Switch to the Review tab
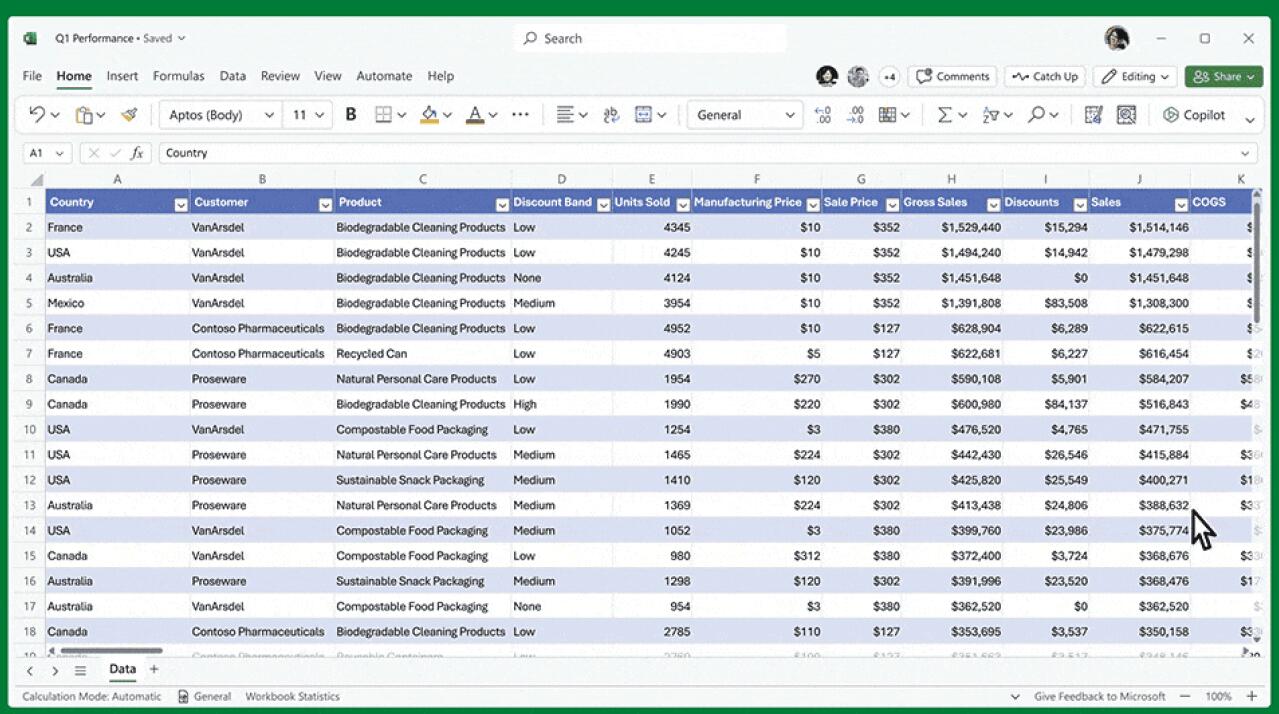Viewport: 1279px width, 714px height. click(x=280, y=76)
